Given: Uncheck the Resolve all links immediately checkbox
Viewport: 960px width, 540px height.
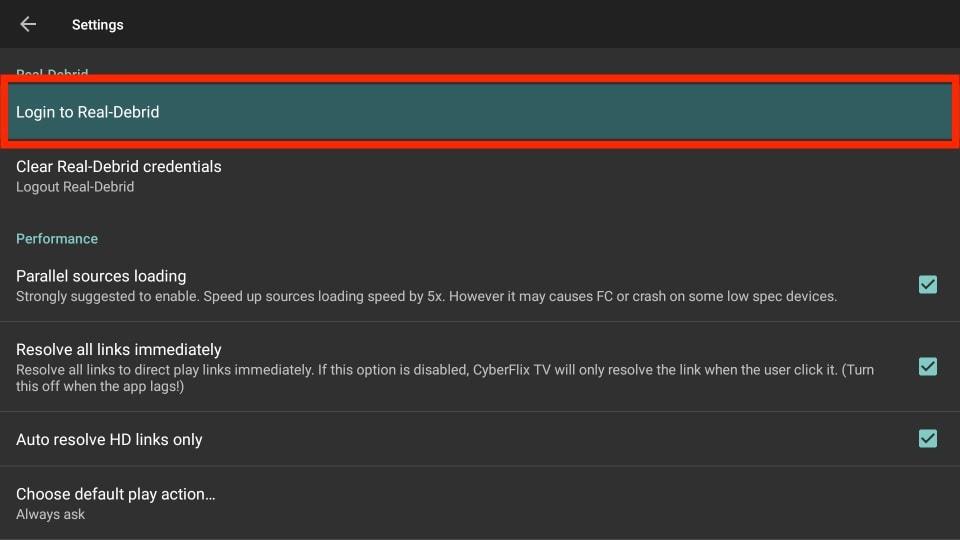Looking at the screenshot, I should tap(928, 367).
